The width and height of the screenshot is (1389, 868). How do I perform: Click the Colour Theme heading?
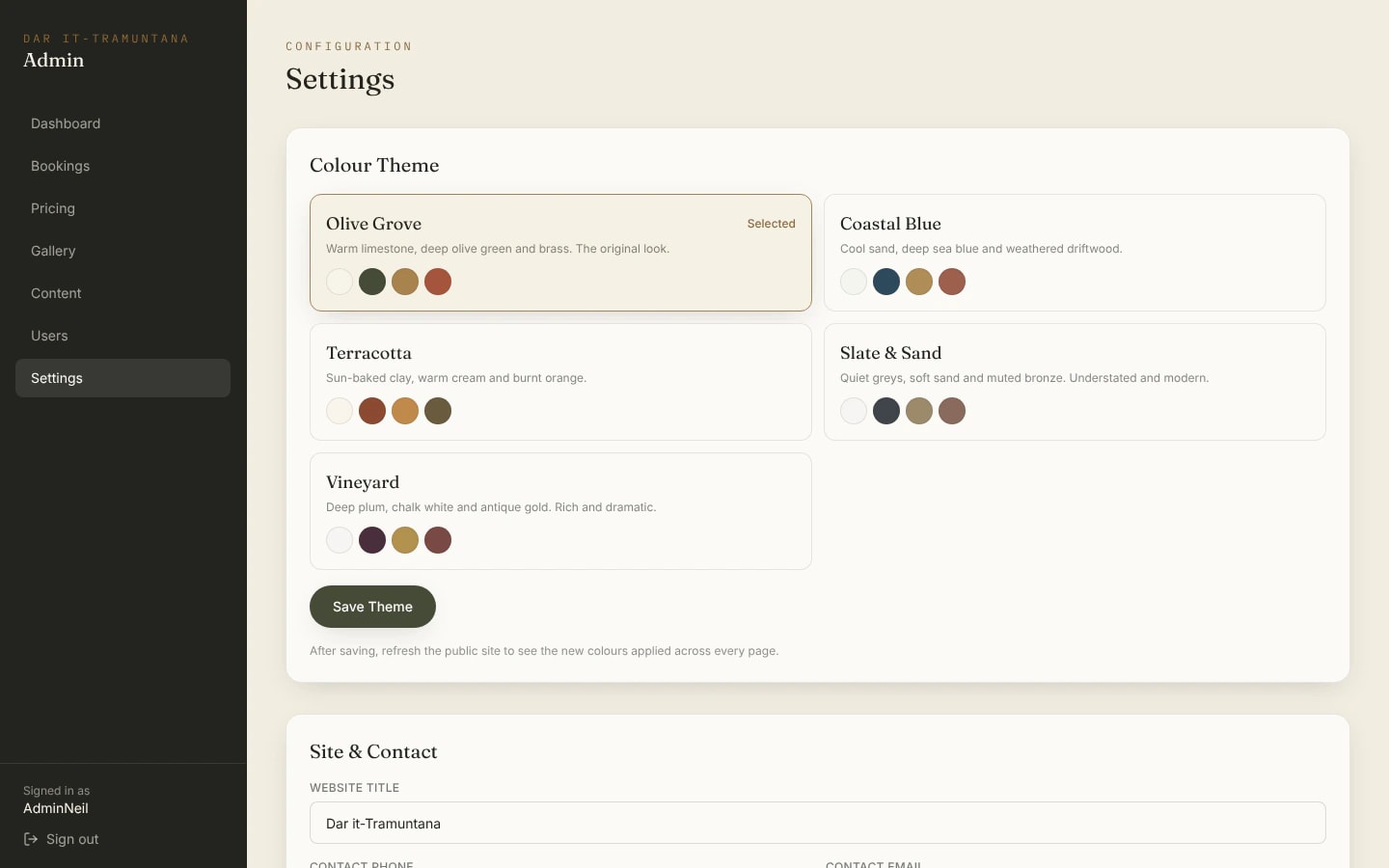click(374, 165)
